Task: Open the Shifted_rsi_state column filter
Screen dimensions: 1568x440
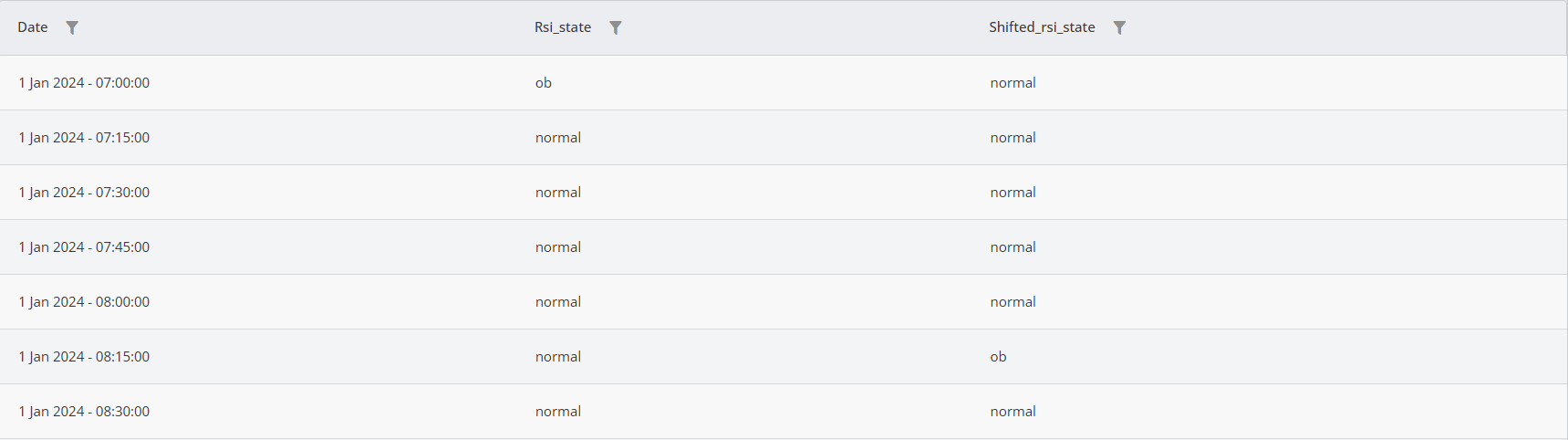Action: pyautogui.click(x=1119, y=27)
